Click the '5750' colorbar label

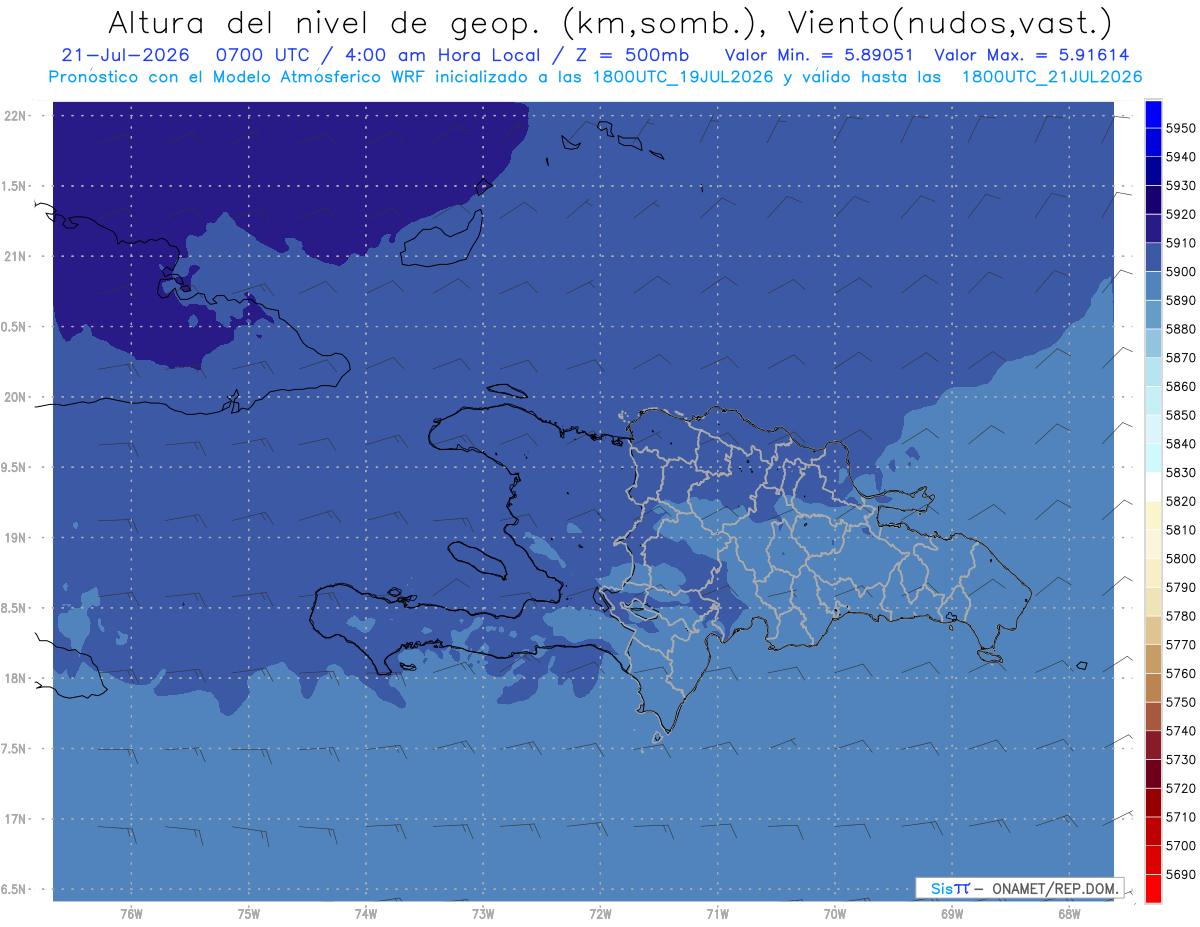click(1180, 702)
